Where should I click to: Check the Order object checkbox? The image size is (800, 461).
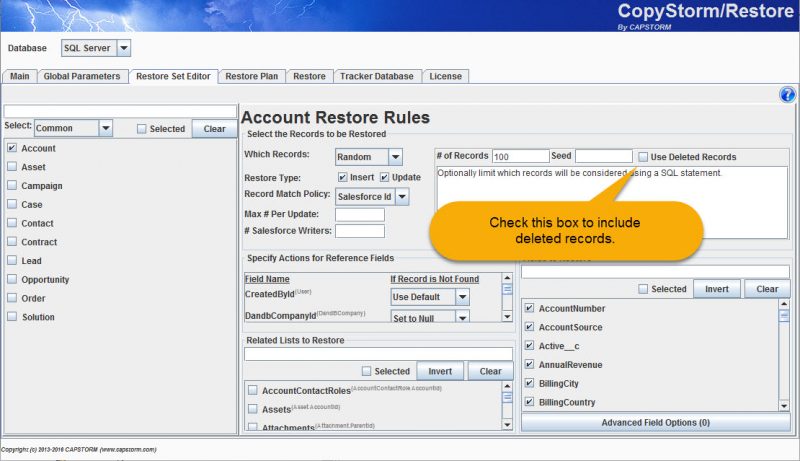pos(12,298)
